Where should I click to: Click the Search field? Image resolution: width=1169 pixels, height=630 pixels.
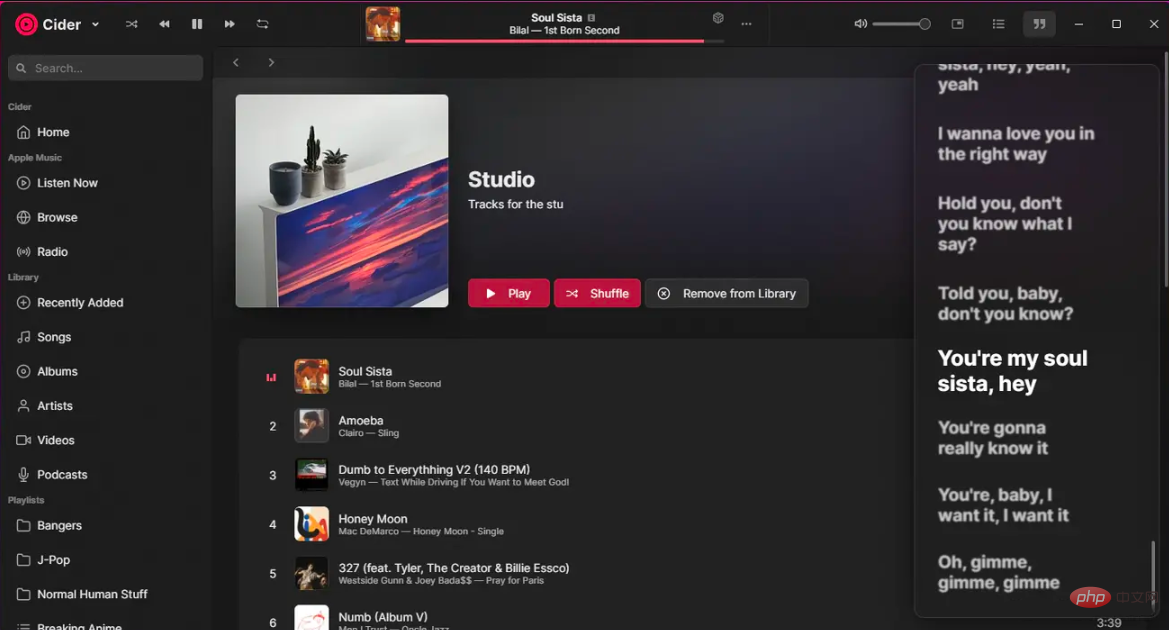106,68
